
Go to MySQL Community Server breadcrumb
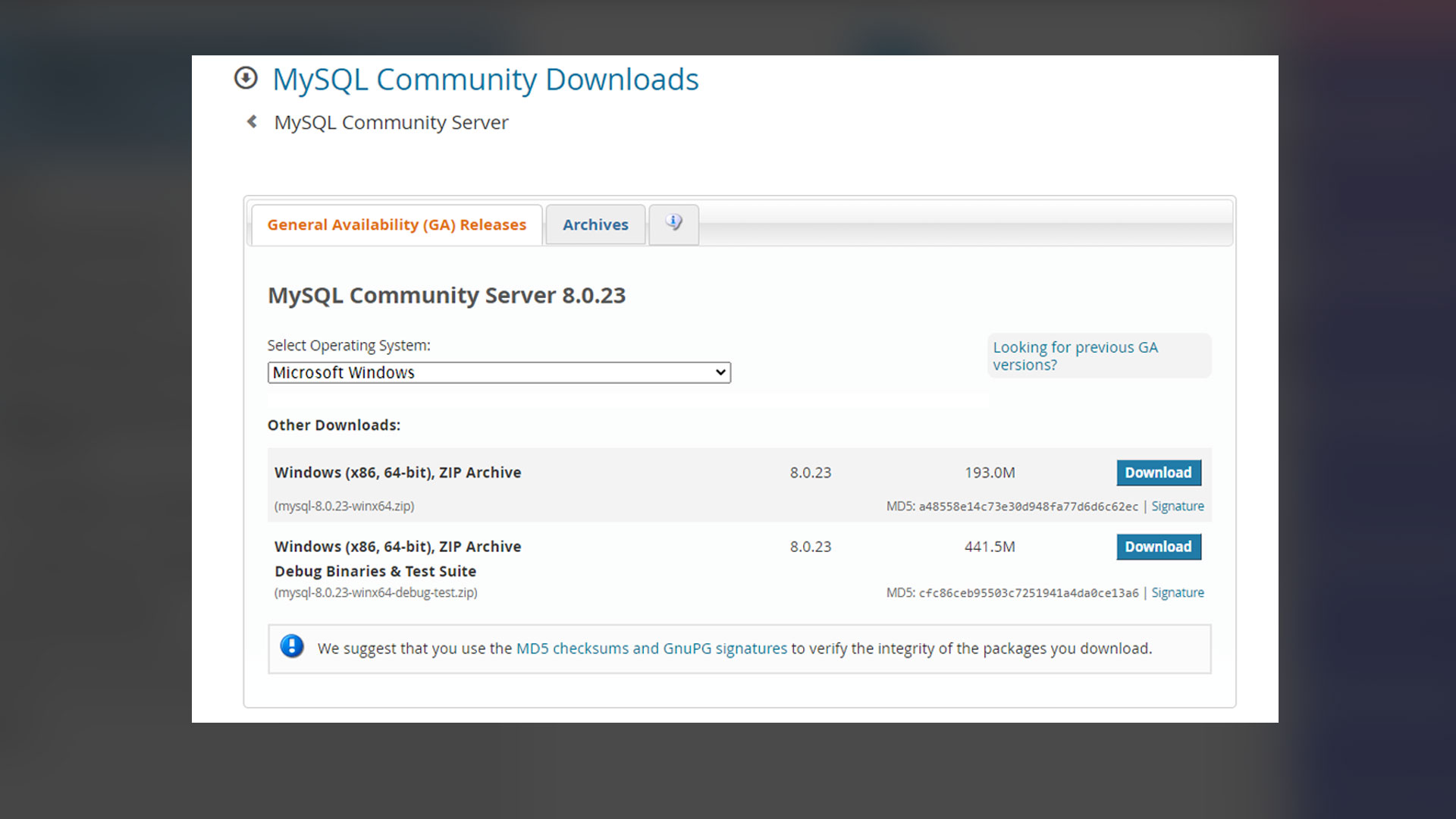[x=391, y=122]
